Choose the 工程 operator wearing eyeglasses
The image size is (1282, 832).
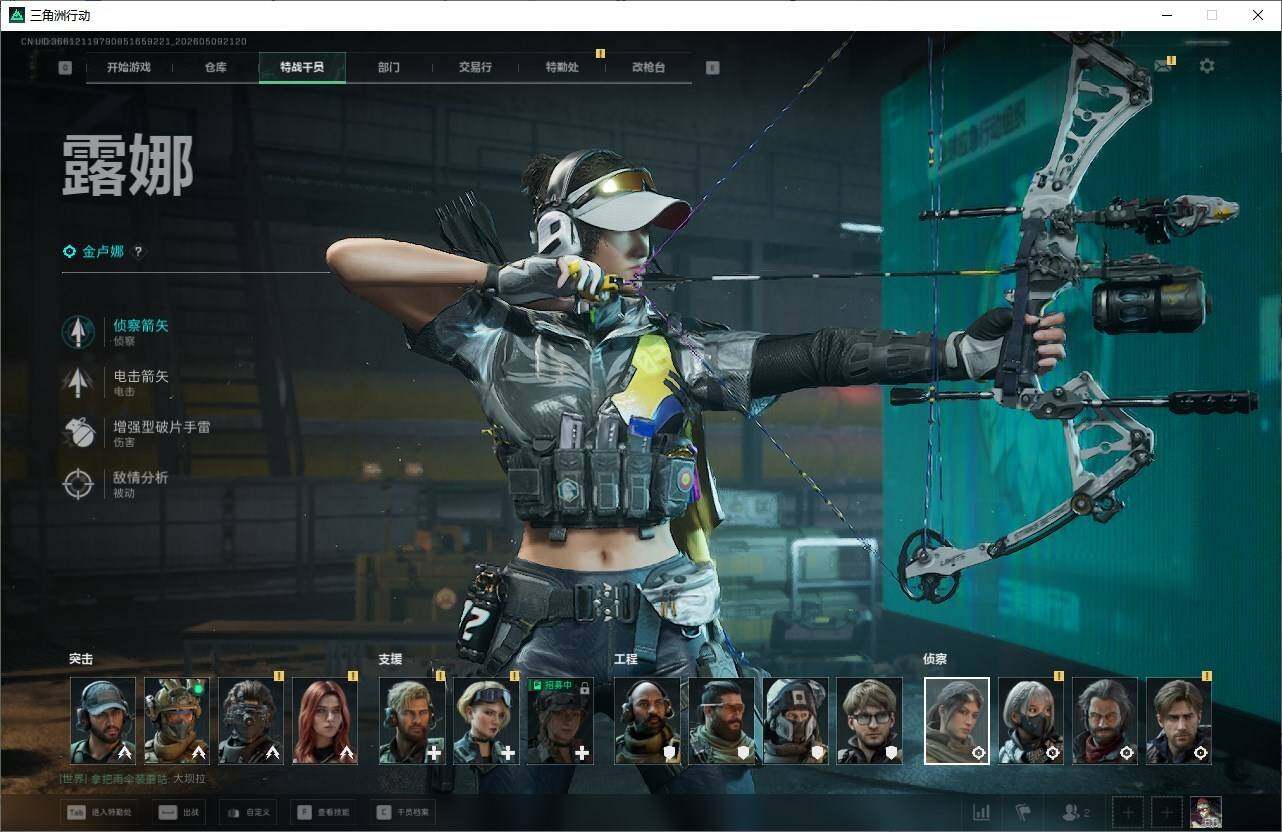[869, 721]
